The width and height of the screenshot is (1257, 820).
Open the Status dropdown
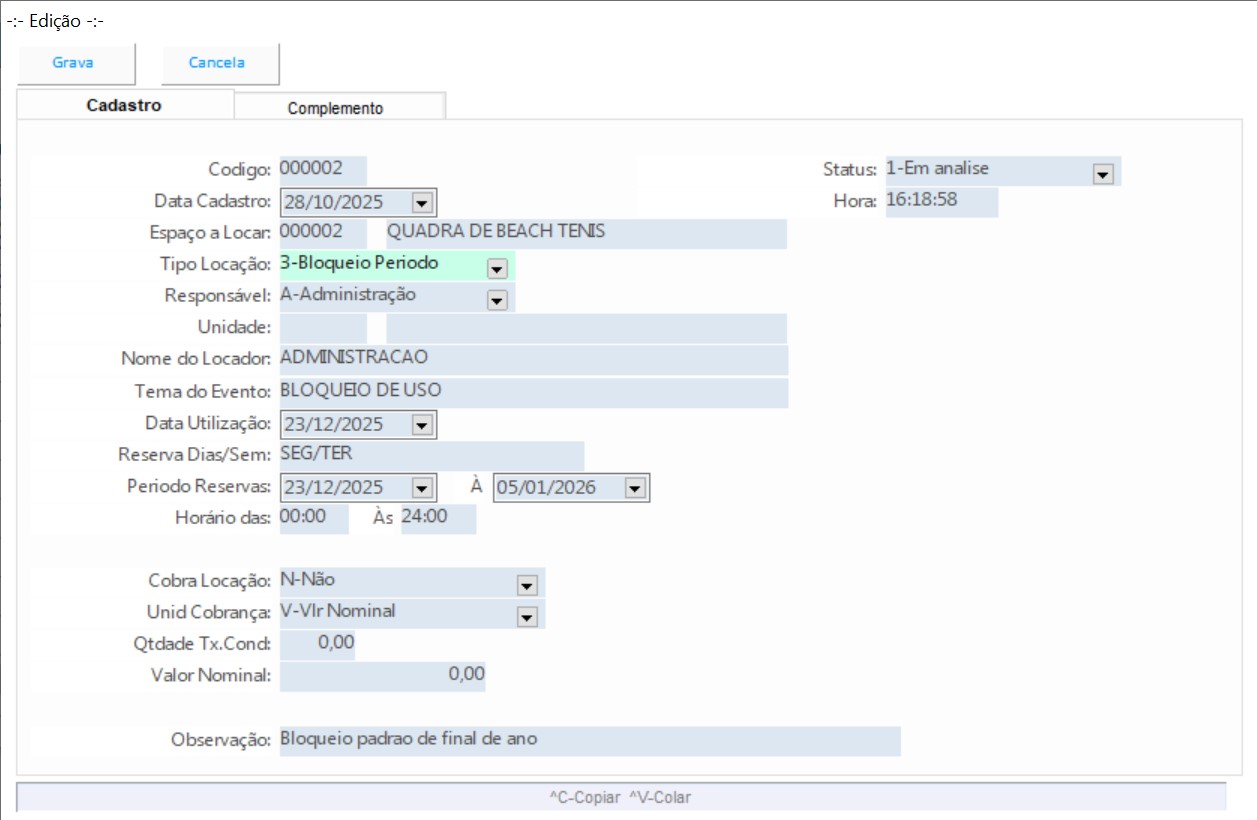point(1103,174)
